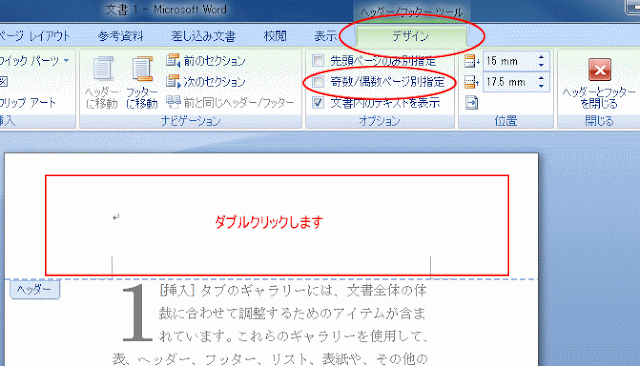Click Link to Previous (前と同じヘッダー/フッター)
The height and width of the screenshot is (366, 640).
(230, 102)
